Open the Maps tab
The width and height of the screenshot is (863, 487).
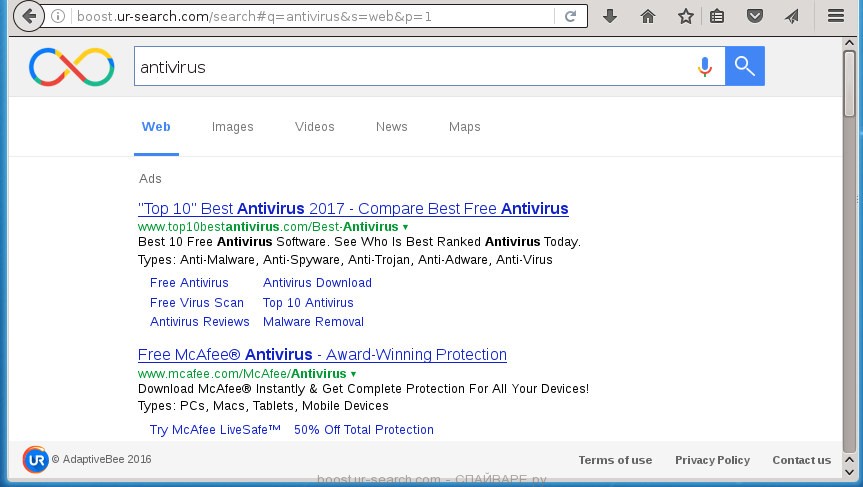464,127
